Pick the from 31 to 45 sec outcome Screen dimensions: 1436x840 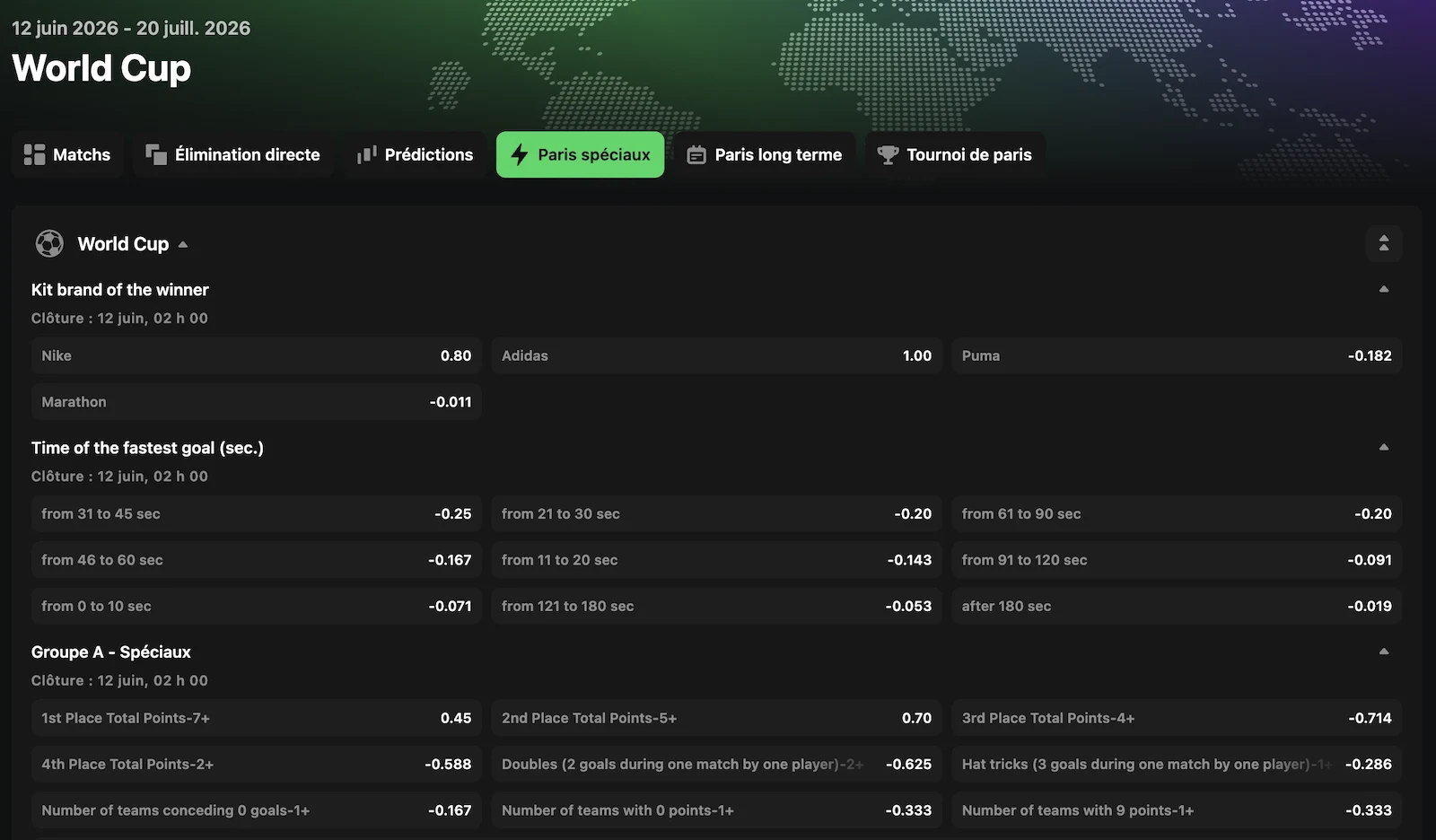[256, 513]
